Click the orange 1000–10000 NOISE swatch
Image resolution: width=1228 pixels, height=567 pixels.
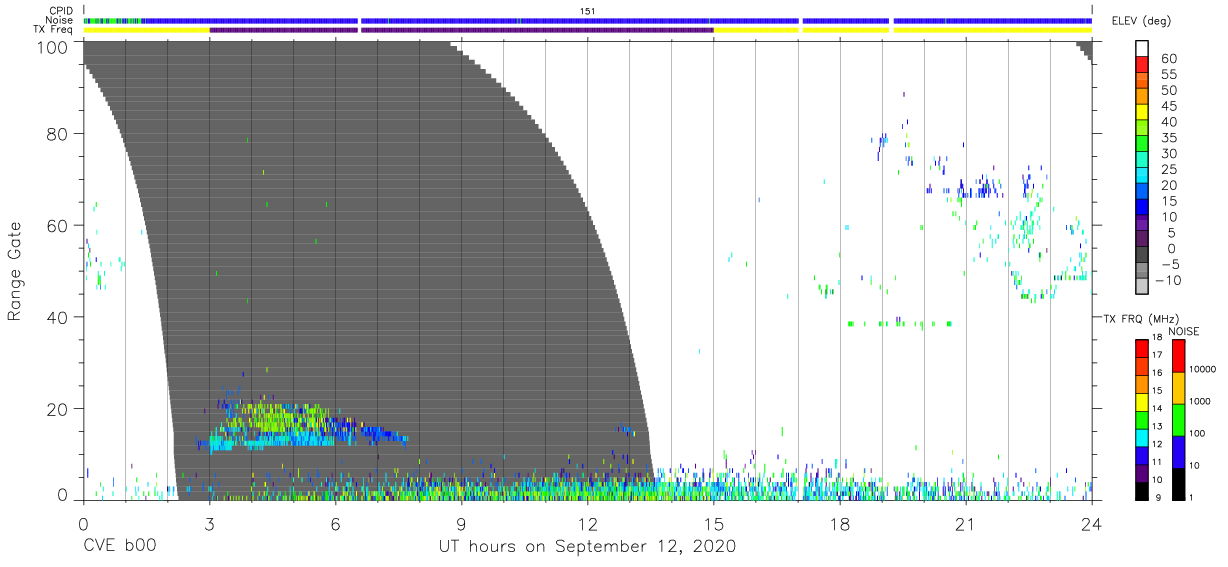(1177, 387)
